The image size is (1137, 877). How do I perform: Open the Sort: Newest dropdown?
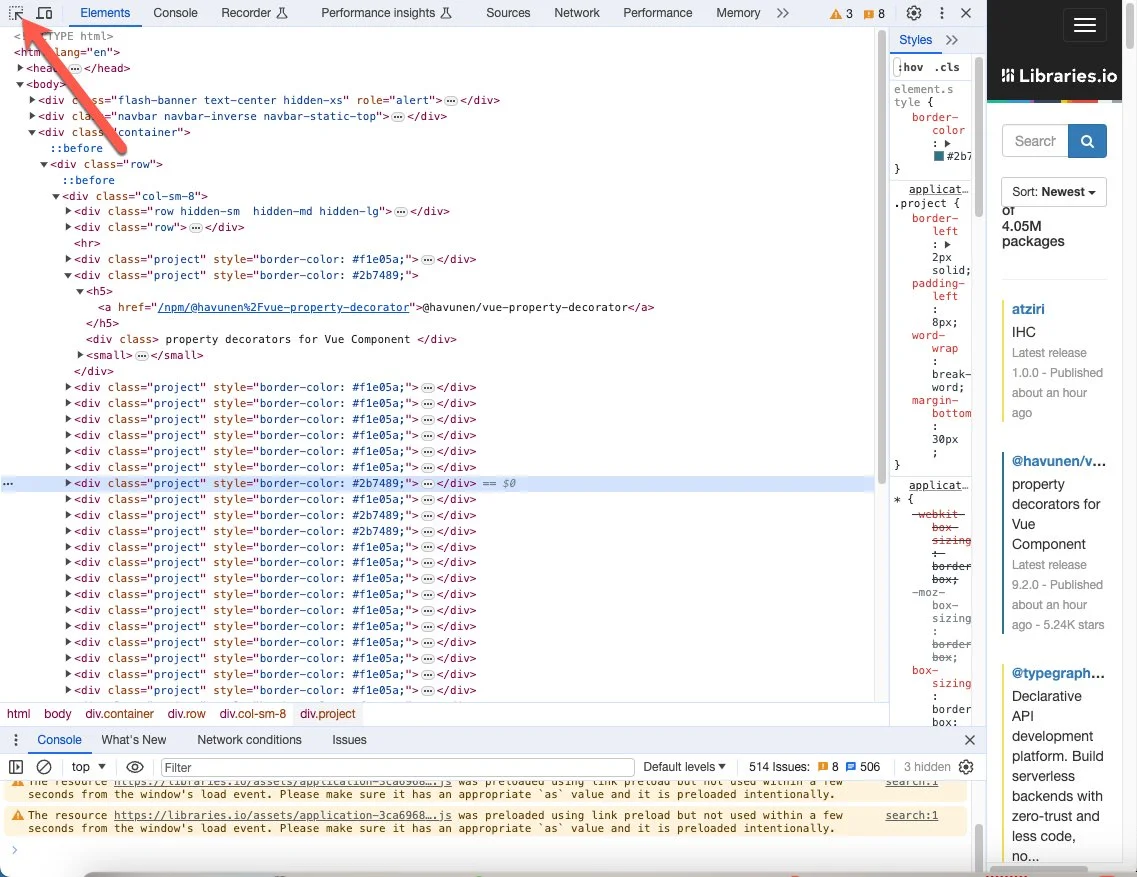click(x=1053, y=191)
